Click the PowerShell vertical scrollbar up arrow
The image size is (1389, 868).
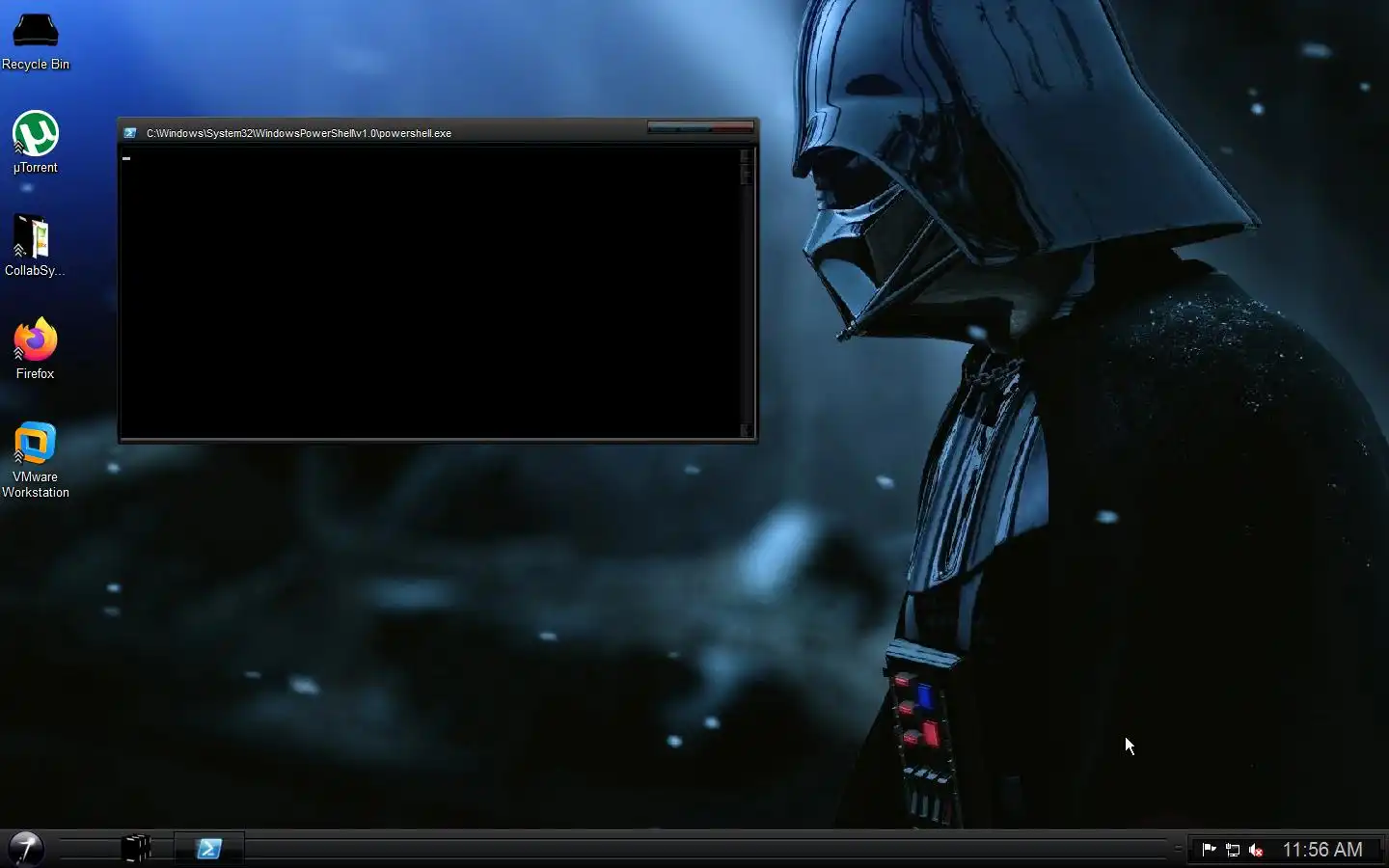746,156
